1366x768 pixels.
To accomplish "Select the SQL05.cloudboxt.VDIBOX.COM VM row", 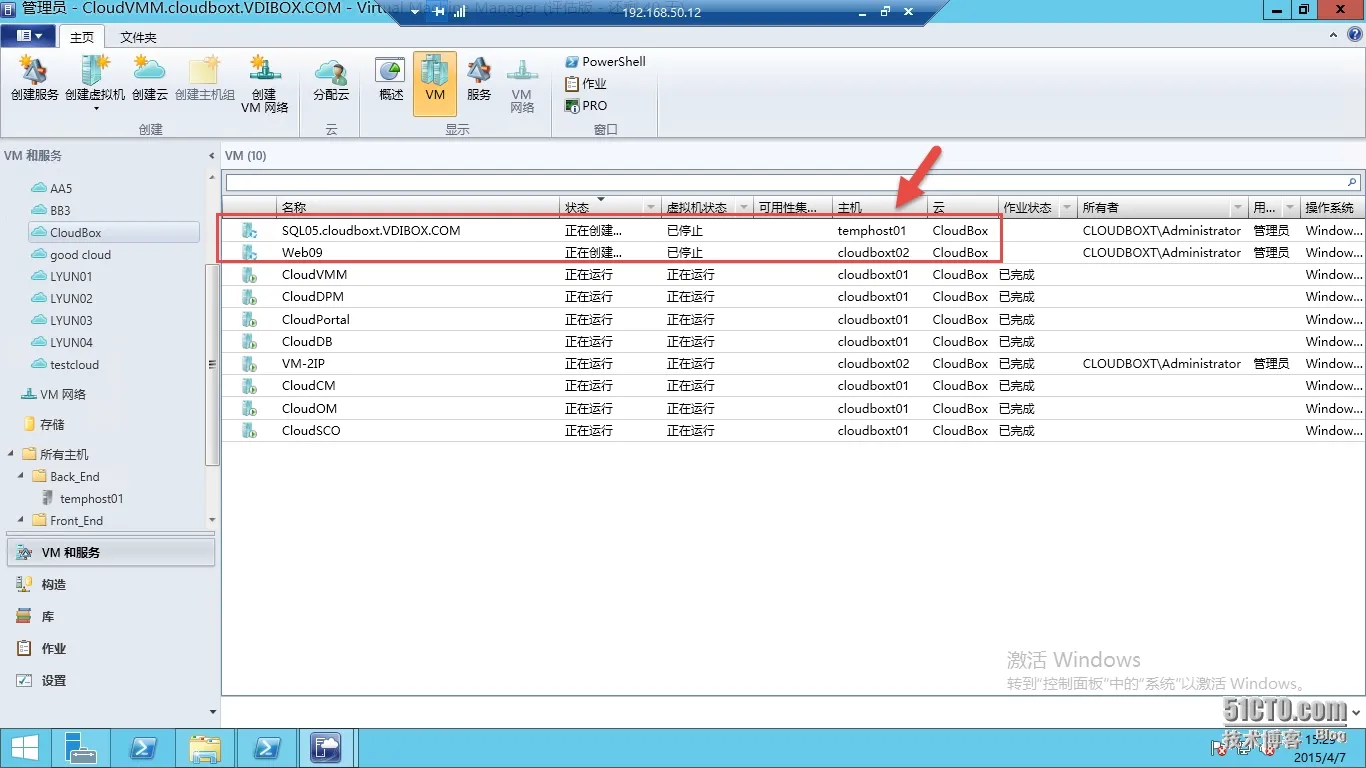I will pos(793,230).
